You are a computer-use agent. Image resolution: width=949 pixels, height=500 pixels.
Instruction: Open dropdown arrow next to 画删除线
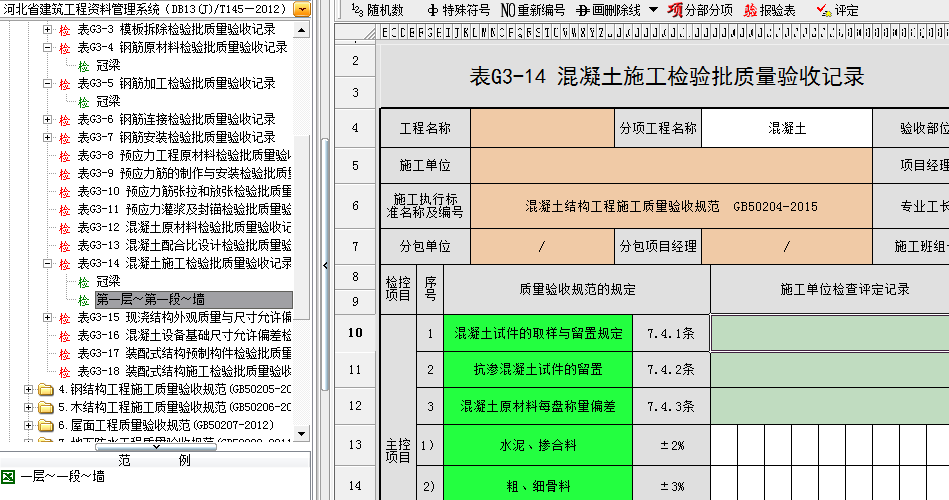click(653, 10)
